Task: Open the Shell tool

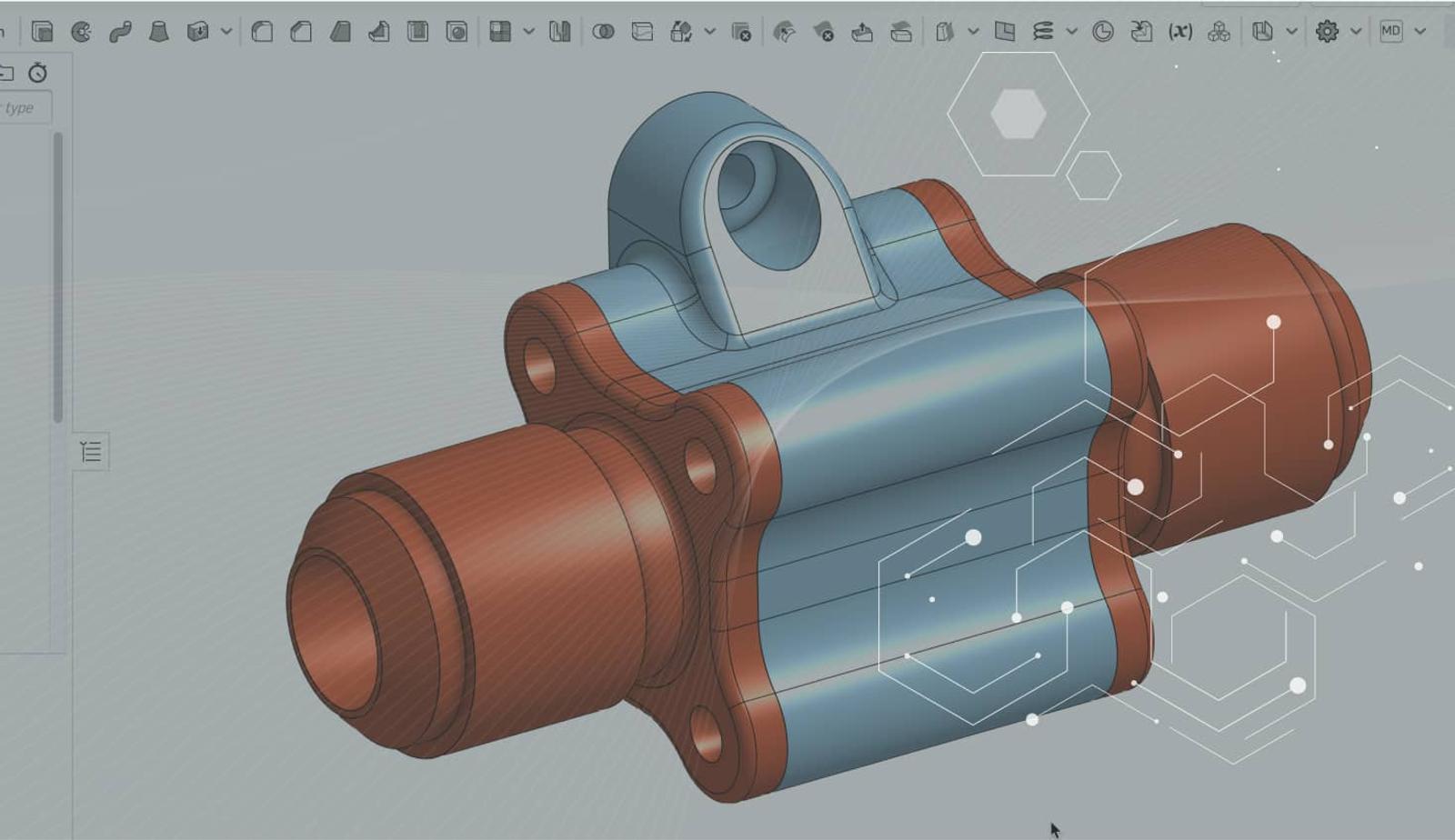Action: 417,32
